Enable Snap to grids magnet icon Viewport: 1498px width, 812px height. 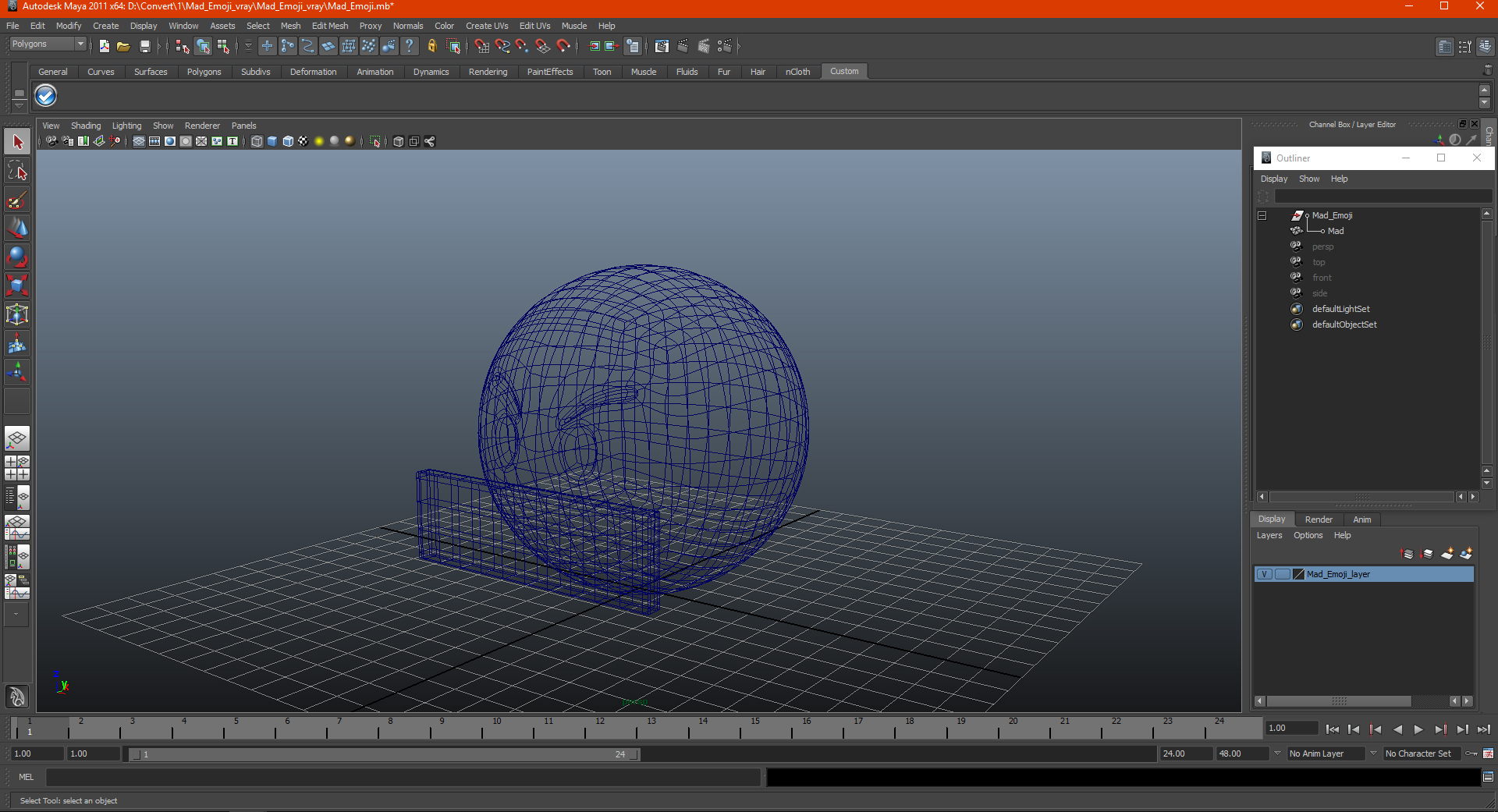(x=482, y=47)
